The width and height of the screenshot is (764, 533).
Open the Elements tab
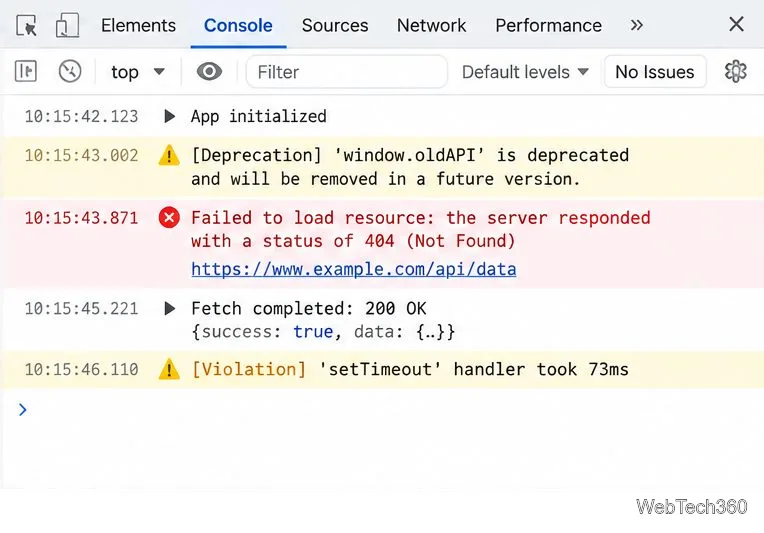pos(138,25)
